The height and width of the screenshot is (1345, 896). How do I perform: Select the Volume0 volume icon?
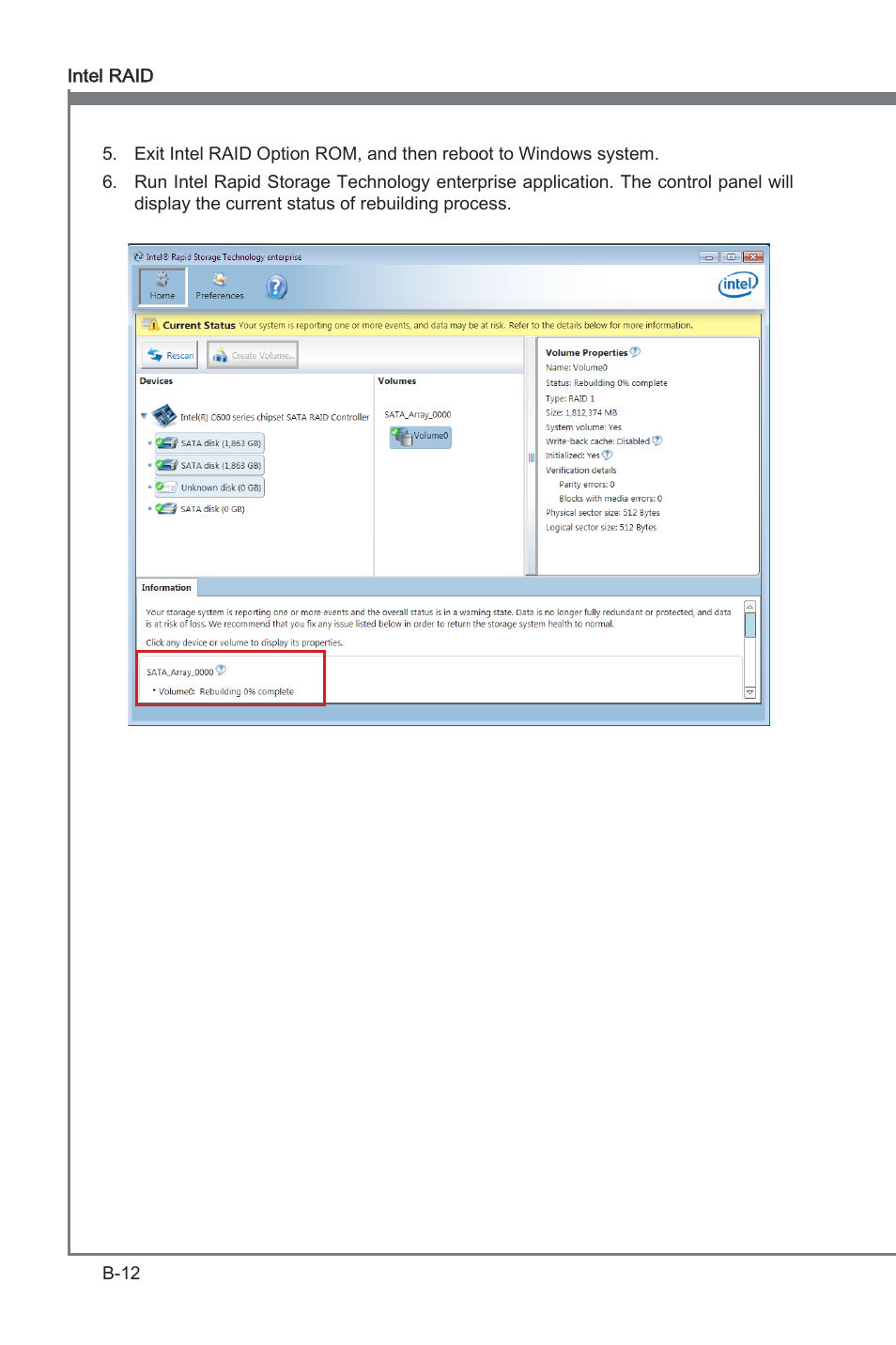[421, 436]
